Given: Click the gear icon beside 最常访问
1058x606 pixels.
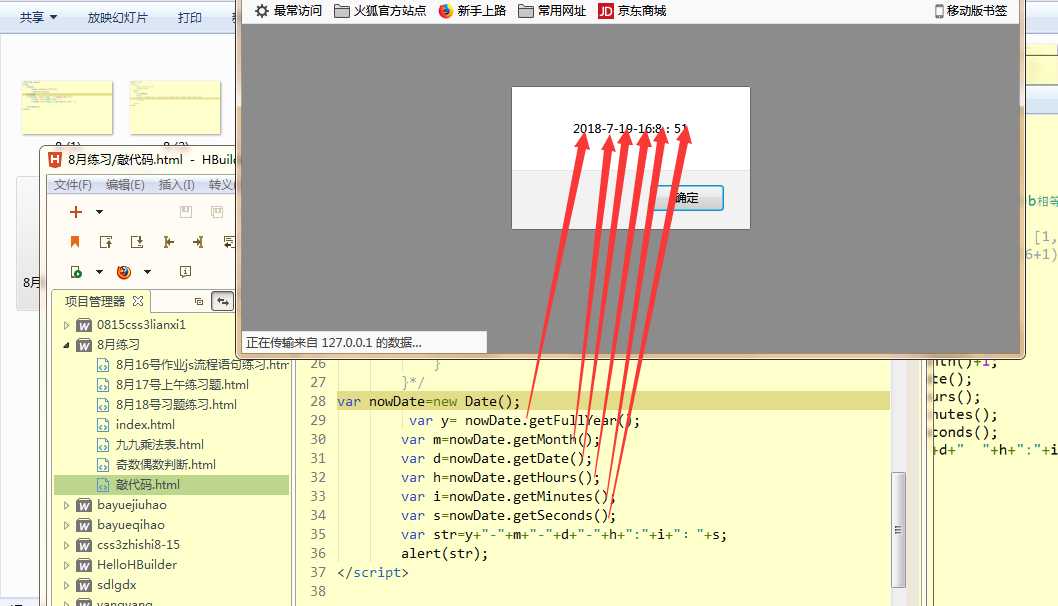Looking at the screenshot, I should [262, 11].
